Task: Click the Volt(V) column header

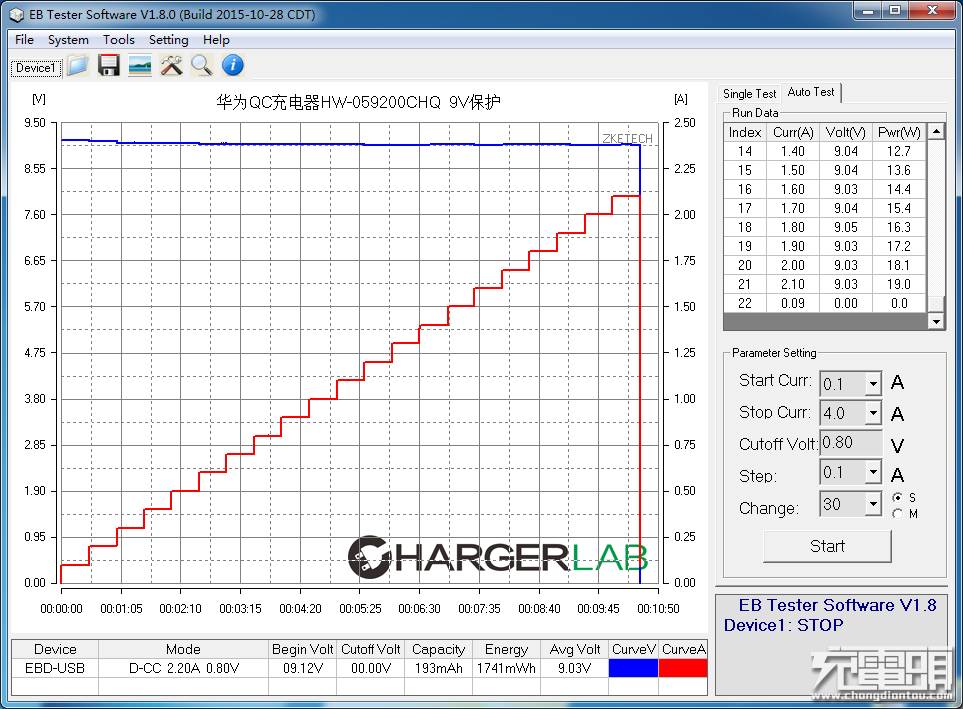Action: [x=846, y=133]
